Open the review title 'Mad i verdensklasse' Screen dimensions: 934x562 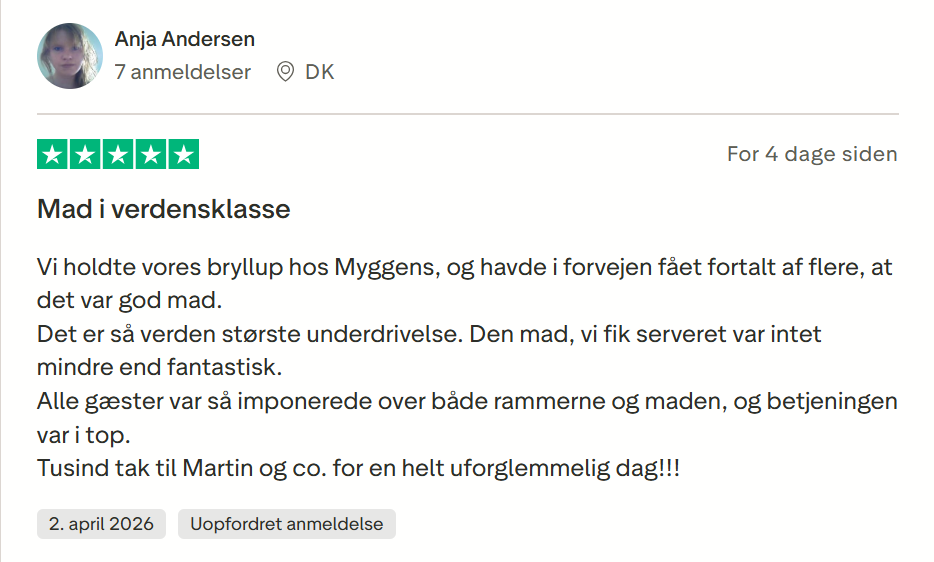(x=164, y=210)
